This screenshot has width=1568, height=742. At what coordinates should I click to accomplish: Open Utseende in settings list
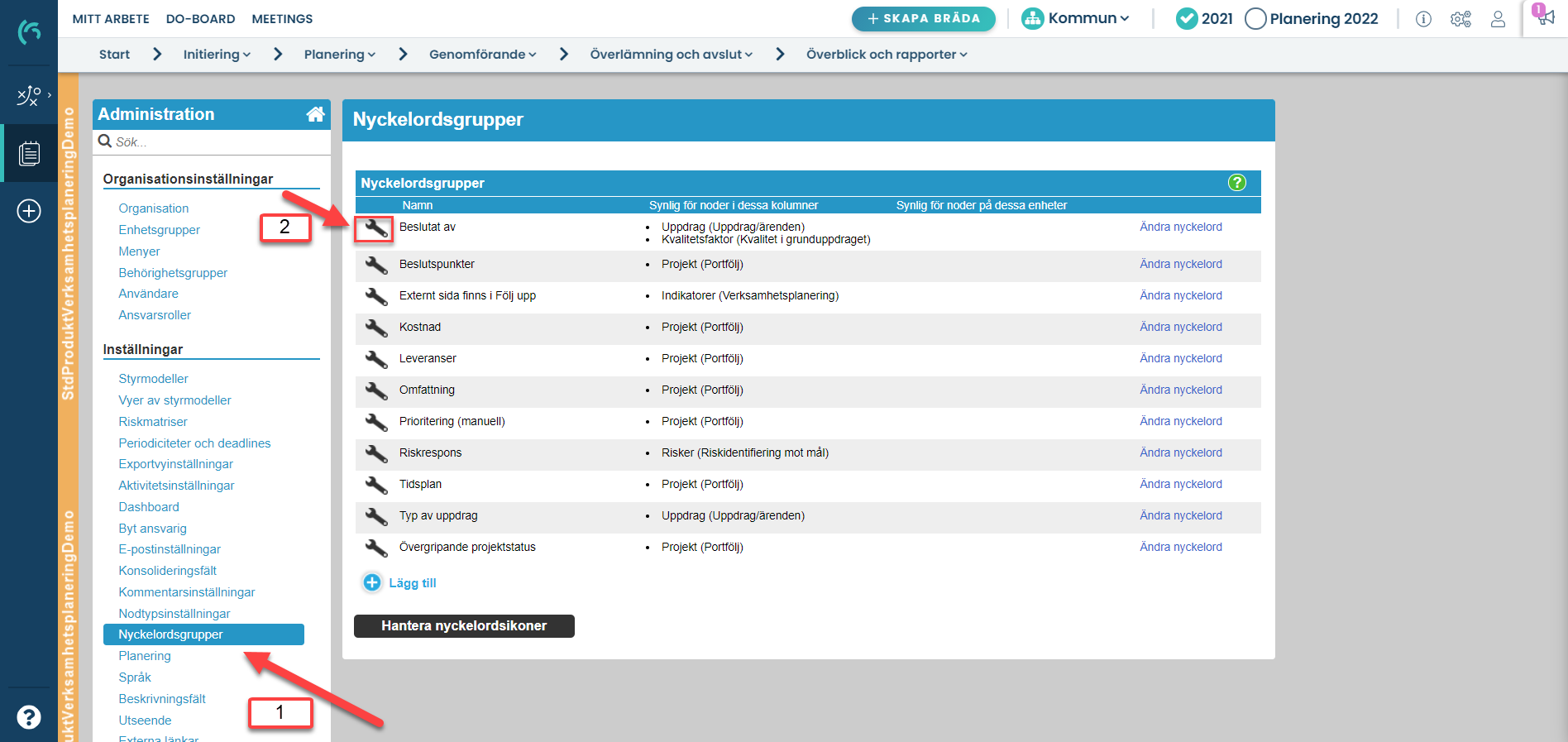[145, 720]
